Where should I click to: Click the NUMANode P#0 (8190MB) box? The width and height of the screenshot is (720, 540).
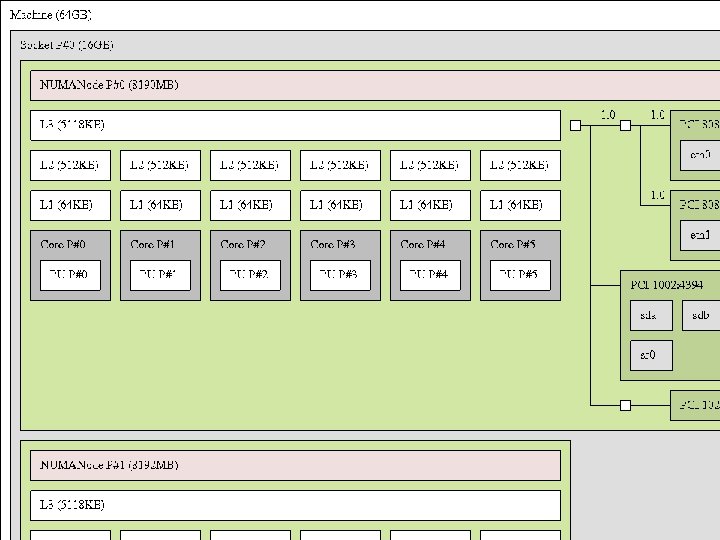point(375,85)
